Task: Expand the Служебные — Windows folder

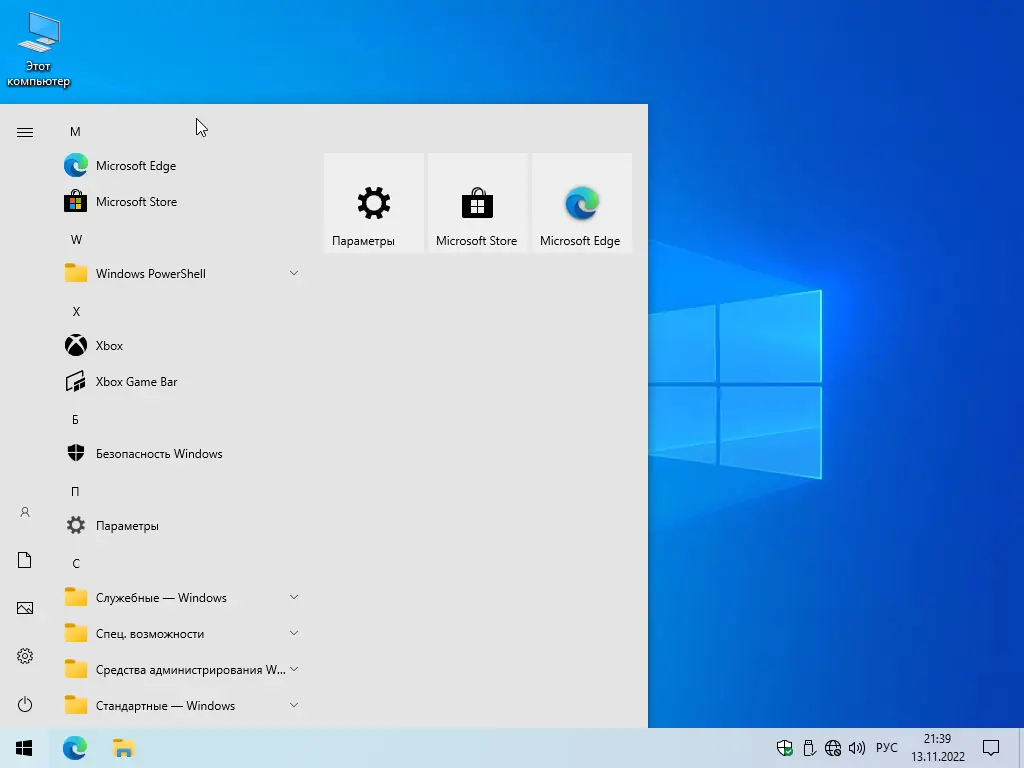Action: [182, 598]
